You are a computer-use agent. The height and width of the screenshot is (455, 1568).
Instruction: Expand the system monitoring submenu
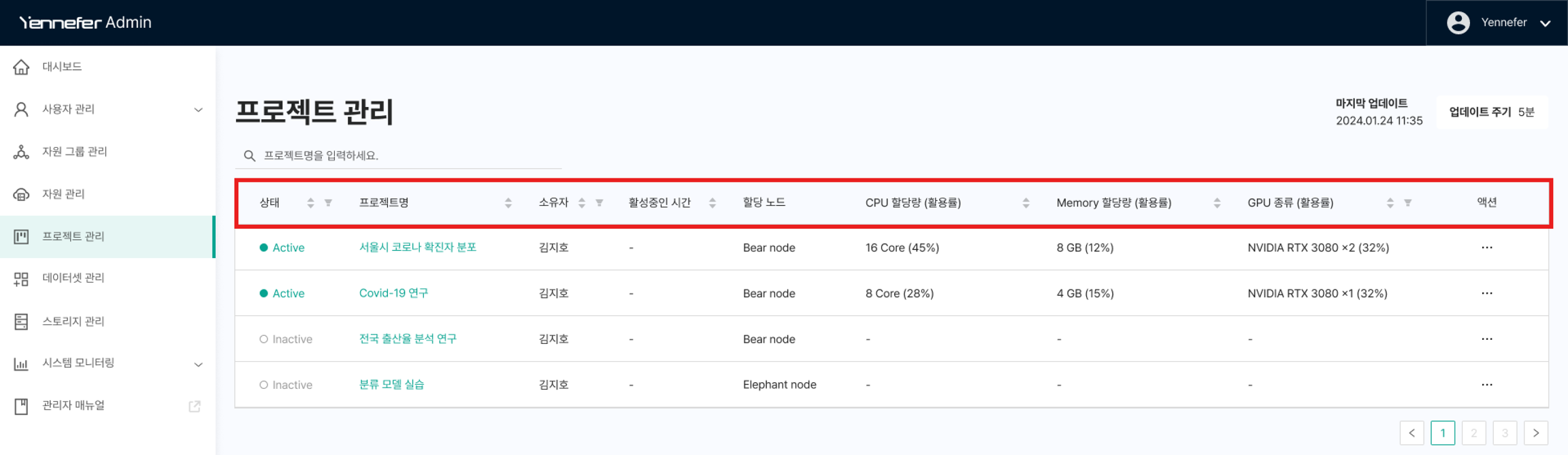click(198, 364)
